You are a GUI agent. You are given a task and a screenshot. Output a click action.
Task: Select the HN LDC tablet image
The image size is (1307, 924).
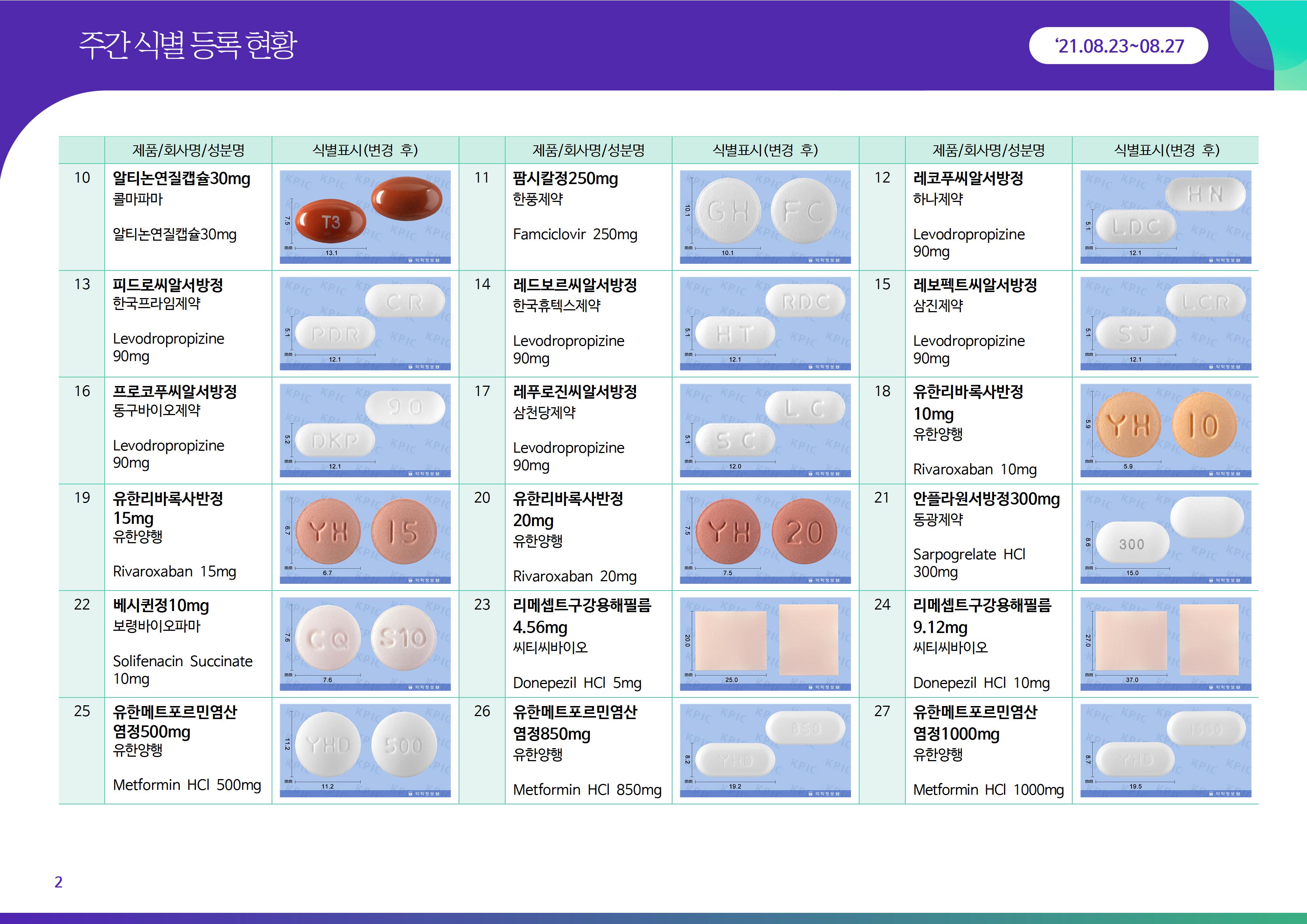click(x=1165, y=216)
